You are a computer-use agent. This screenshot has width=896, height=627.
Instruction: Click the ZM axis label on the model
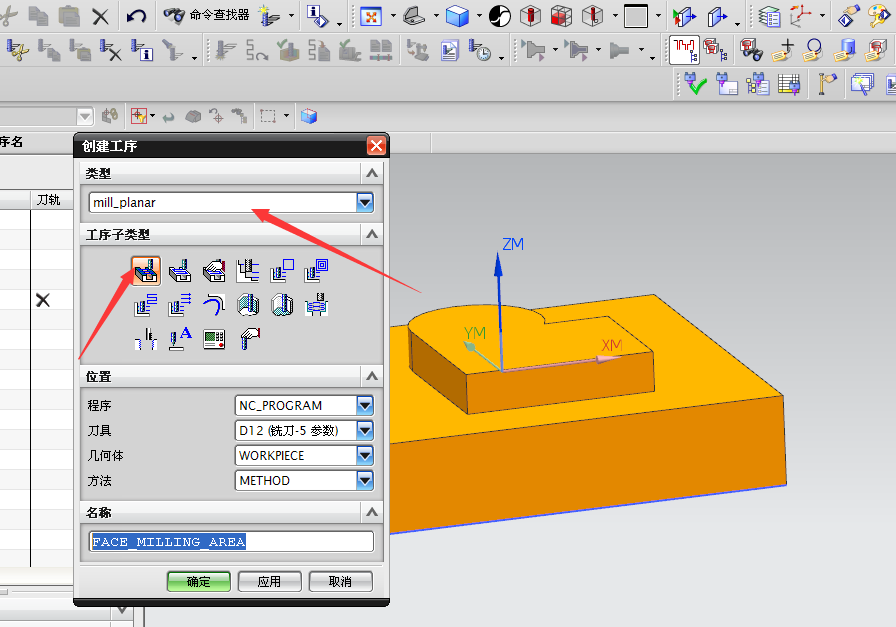click(x=513, y=244)
